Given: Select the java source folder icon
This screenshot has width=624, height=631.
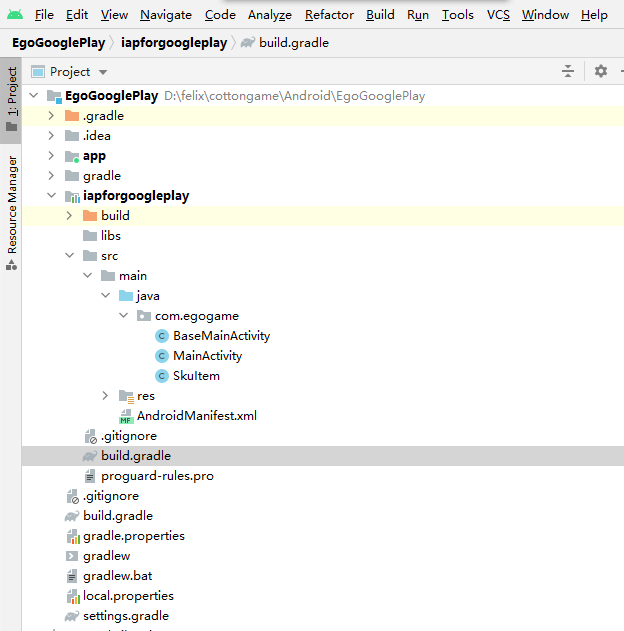Looking at the screenshot, I should [126, 296].
